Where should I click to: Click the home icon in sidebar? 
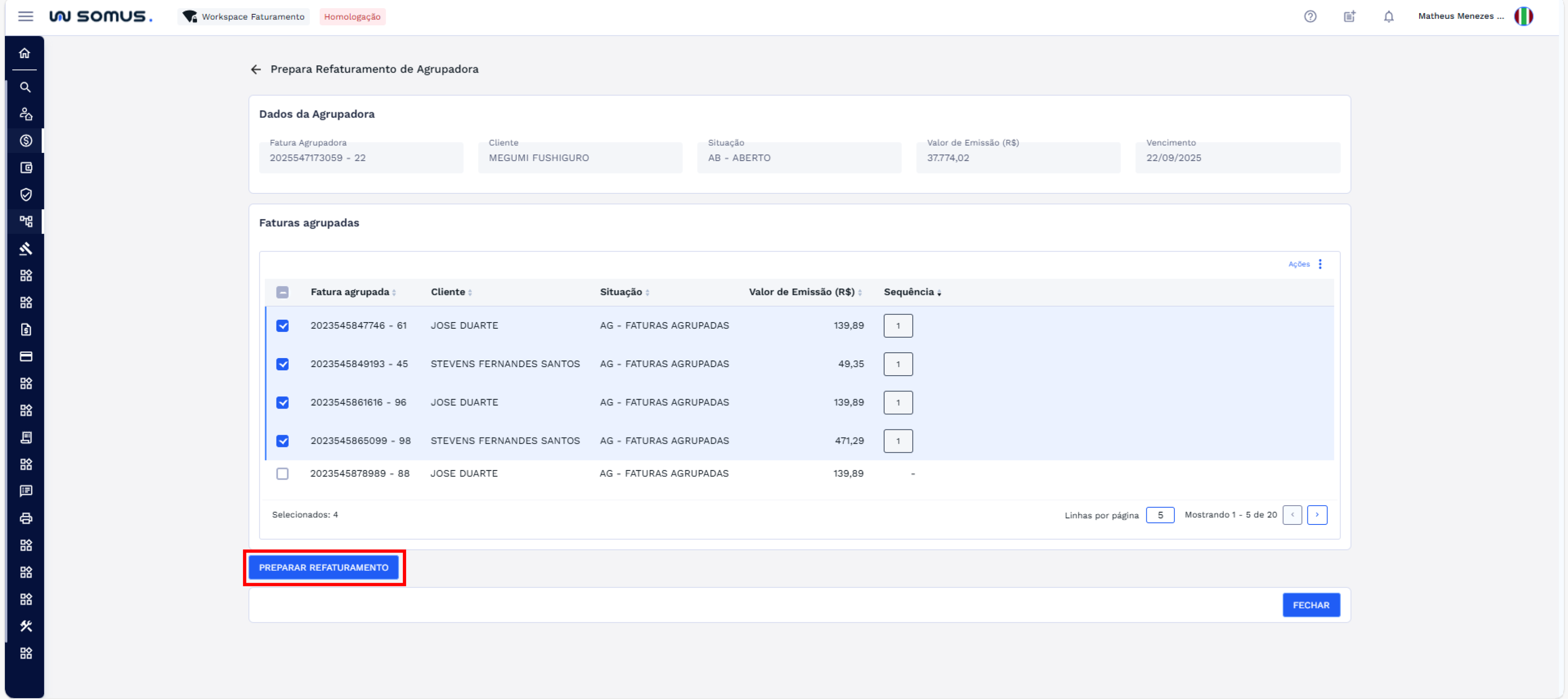[x=25, y=53]
